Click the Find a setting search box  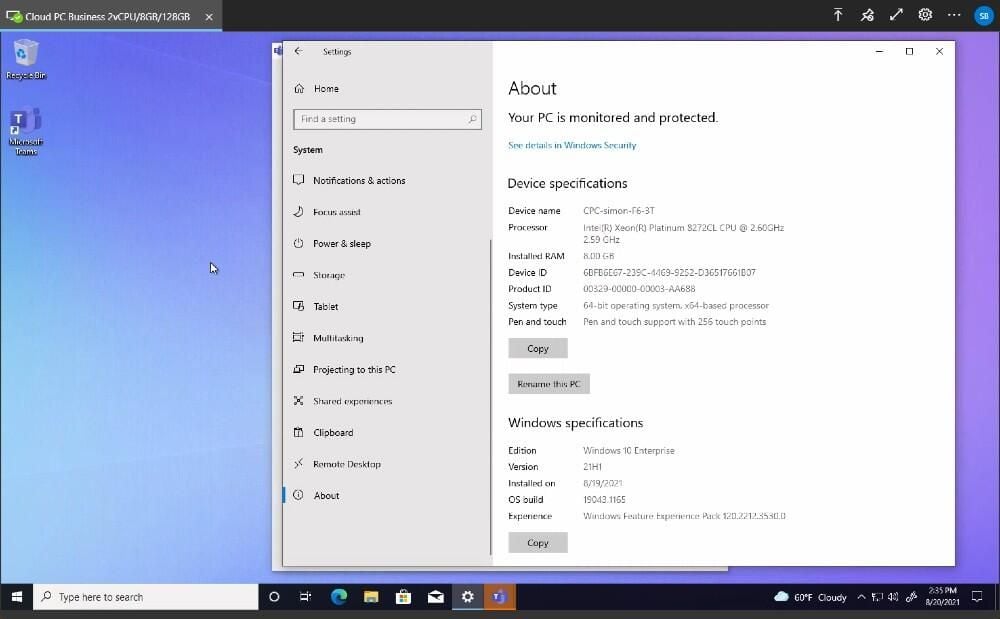(x=387, y=119)
